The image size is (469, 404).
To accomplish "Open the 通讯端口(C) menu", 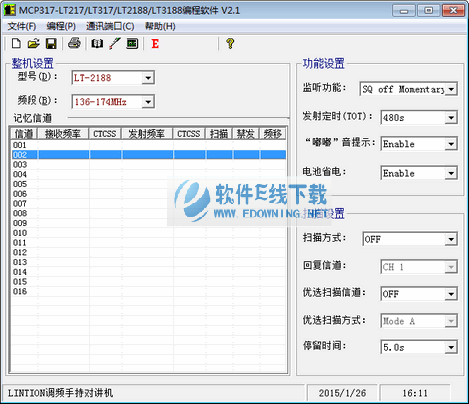I will point(110,26).
